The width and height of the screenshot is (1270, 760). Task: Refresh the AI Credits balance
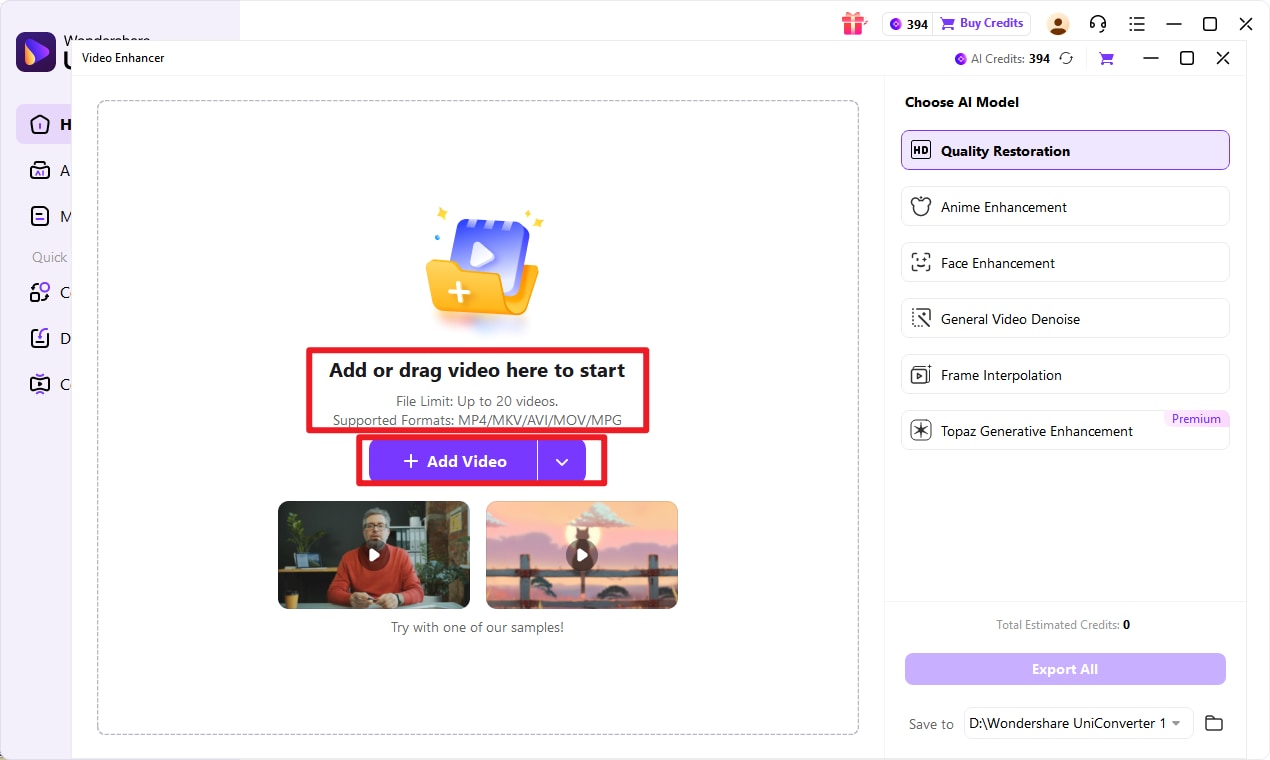click(x=1066, y=58)
